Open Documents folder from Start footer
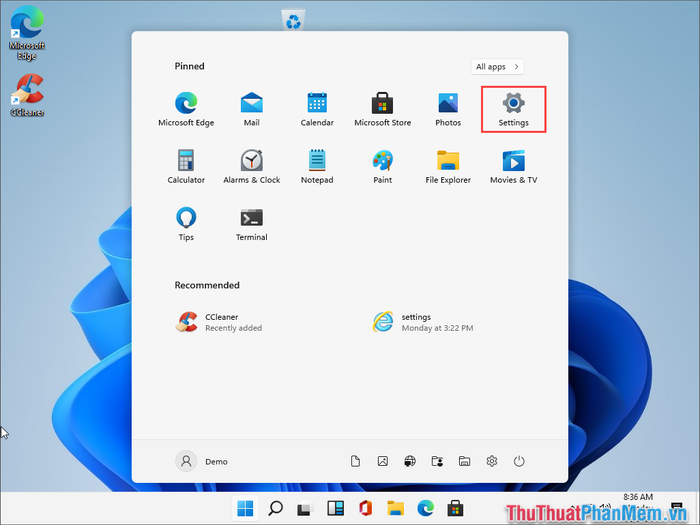Image resolution: width=700 pixels, height=525 pixels. click(x=355, y=461)
